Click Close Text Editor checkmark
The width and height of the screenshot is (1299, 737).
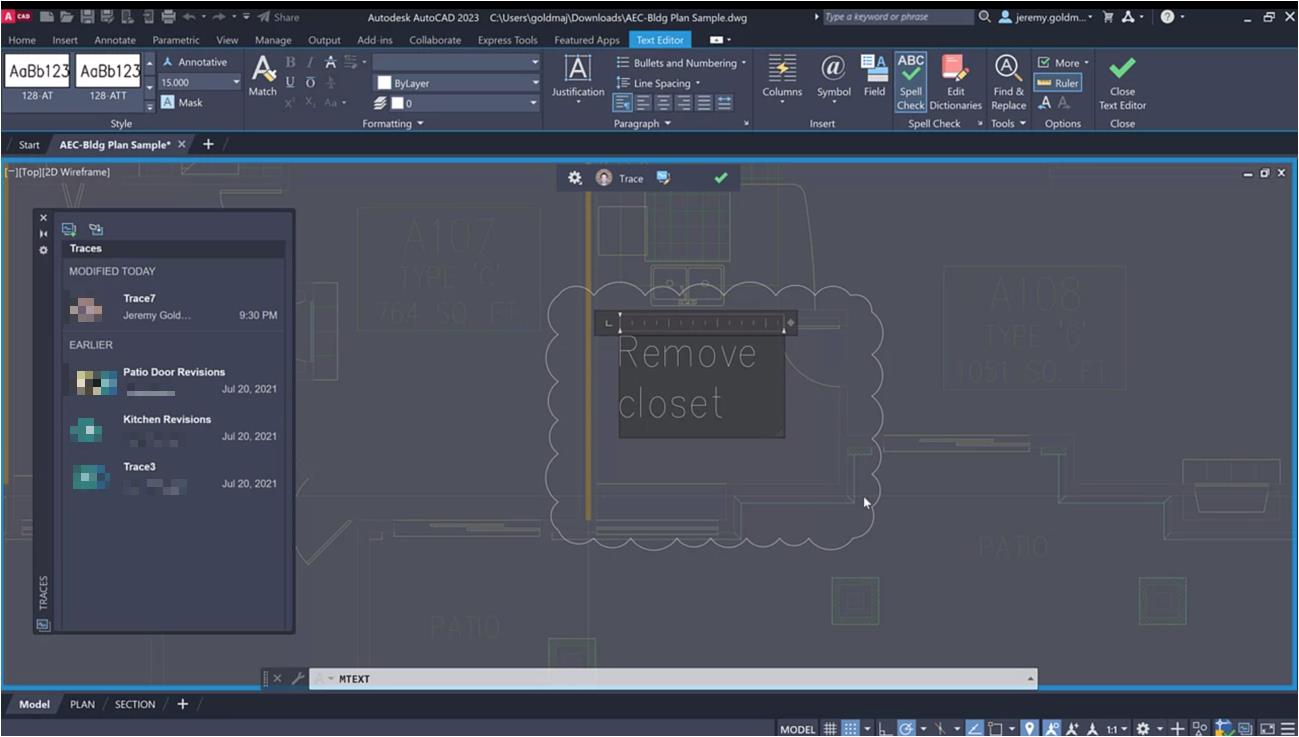1122,83
